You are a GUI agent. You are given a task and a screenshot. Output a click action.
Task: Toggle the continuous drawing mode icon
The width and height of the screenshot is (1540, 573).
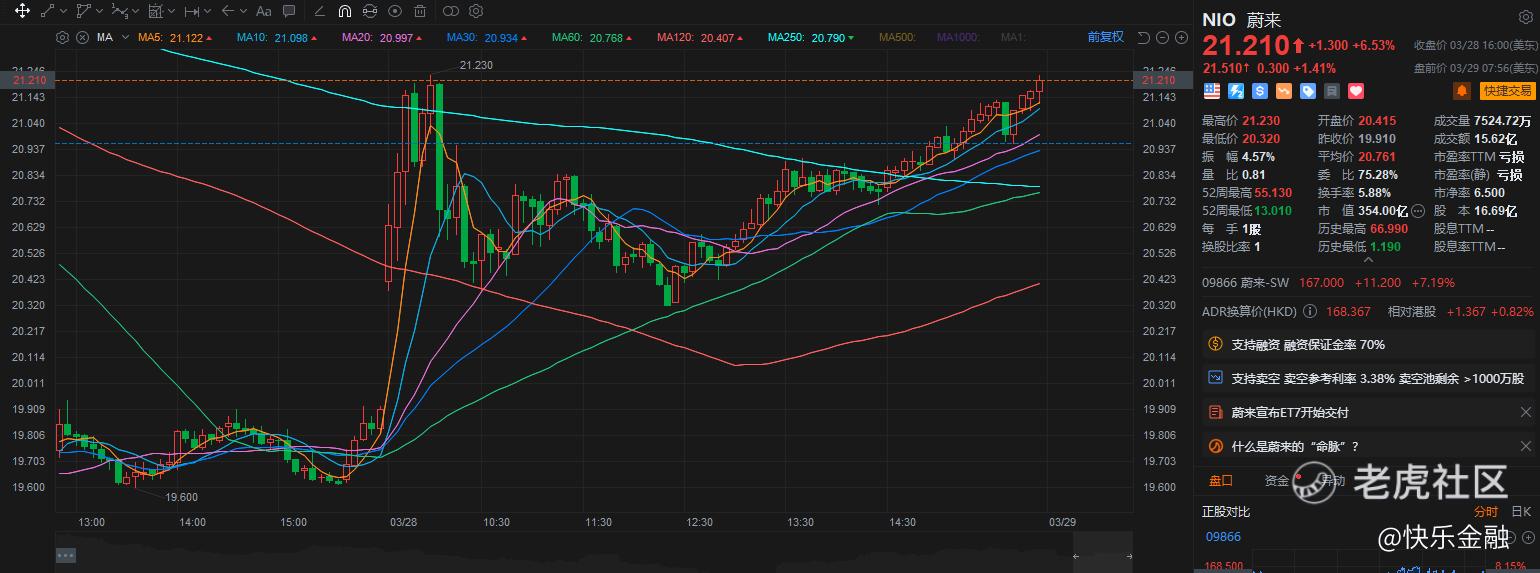370,11
